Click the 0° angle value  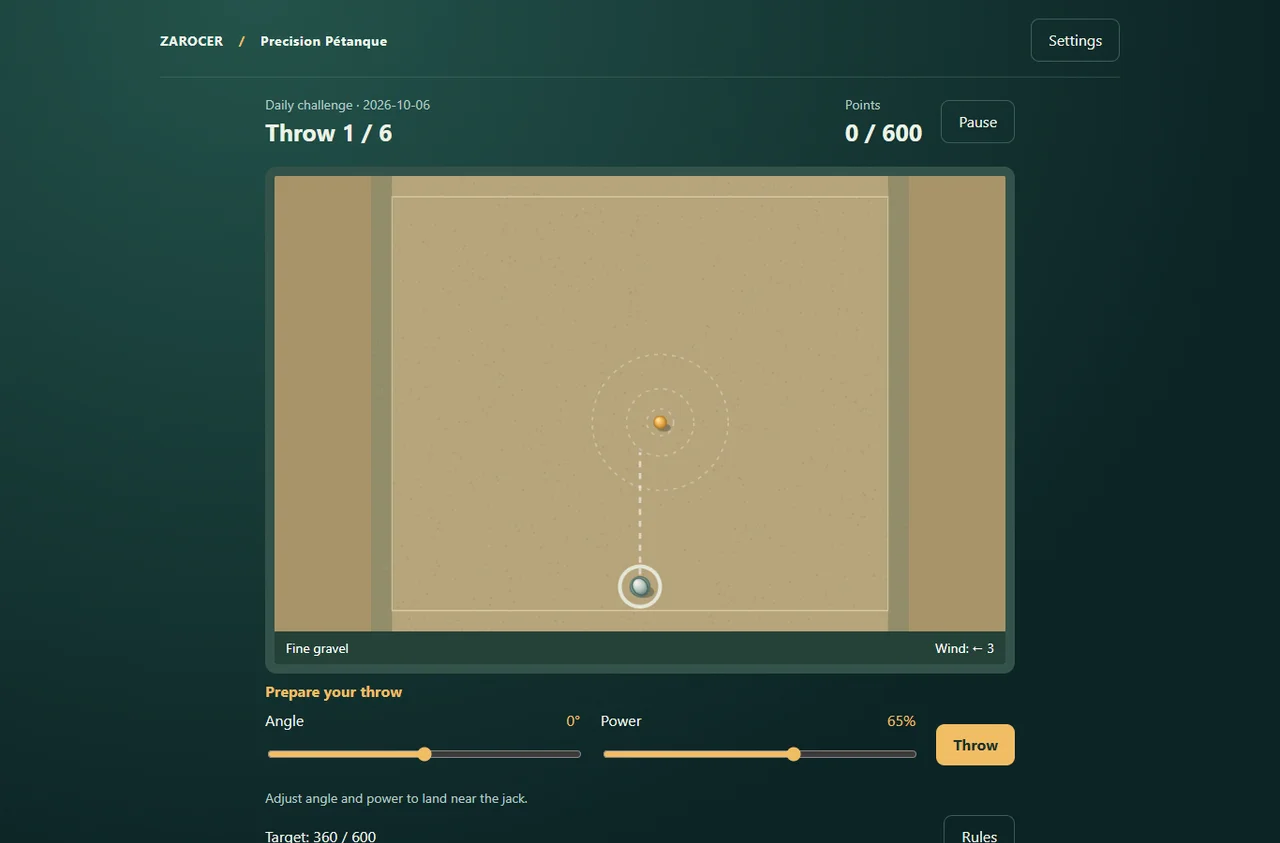click(573, 721)
